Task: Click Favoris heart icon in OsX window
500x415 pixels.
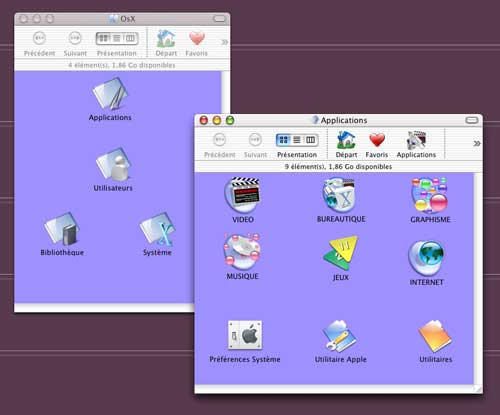Action: (x=197, y=39)
